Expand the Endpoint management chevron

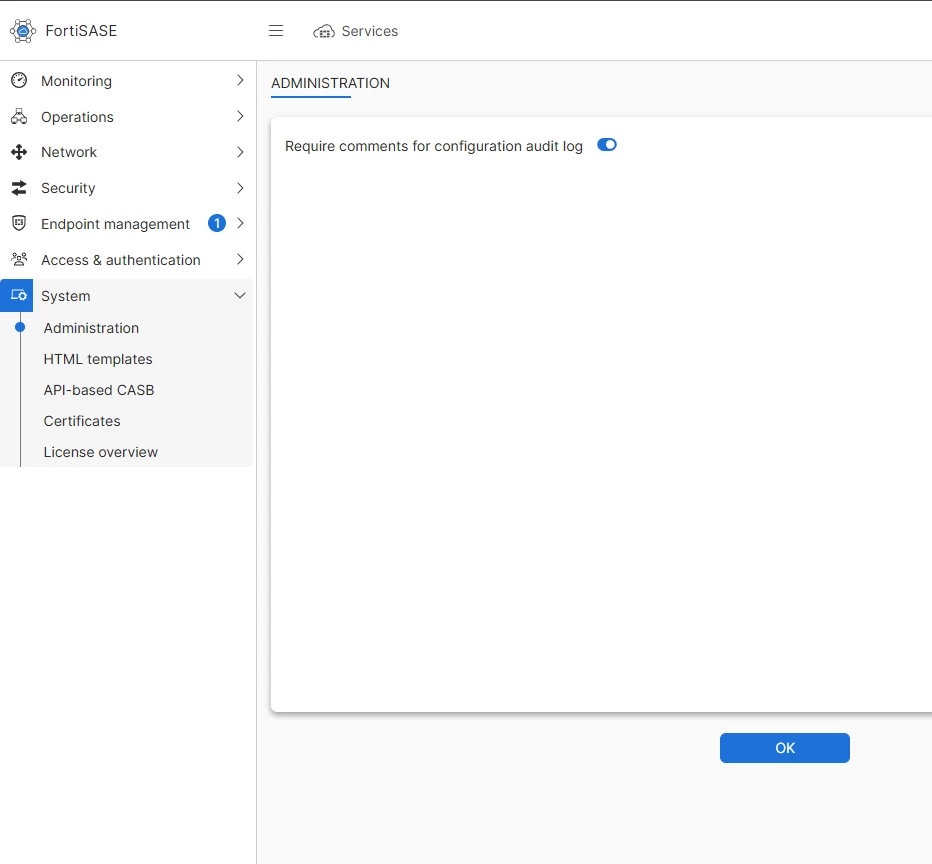(240, 223)
